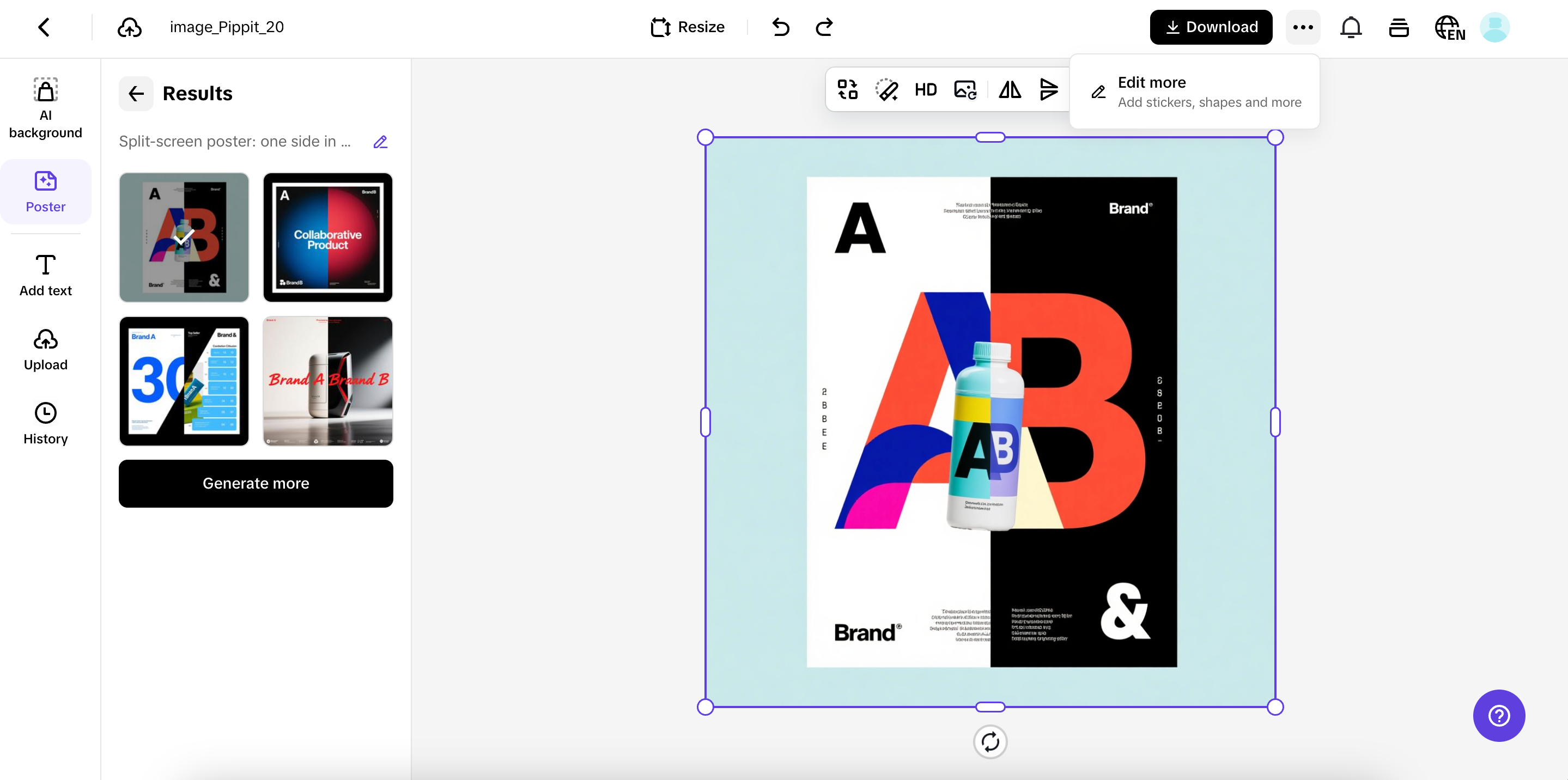Open the Upload panel
The width and height of the screenshot is (1568, 780).
pyautogui.click(x=45, y=349)
